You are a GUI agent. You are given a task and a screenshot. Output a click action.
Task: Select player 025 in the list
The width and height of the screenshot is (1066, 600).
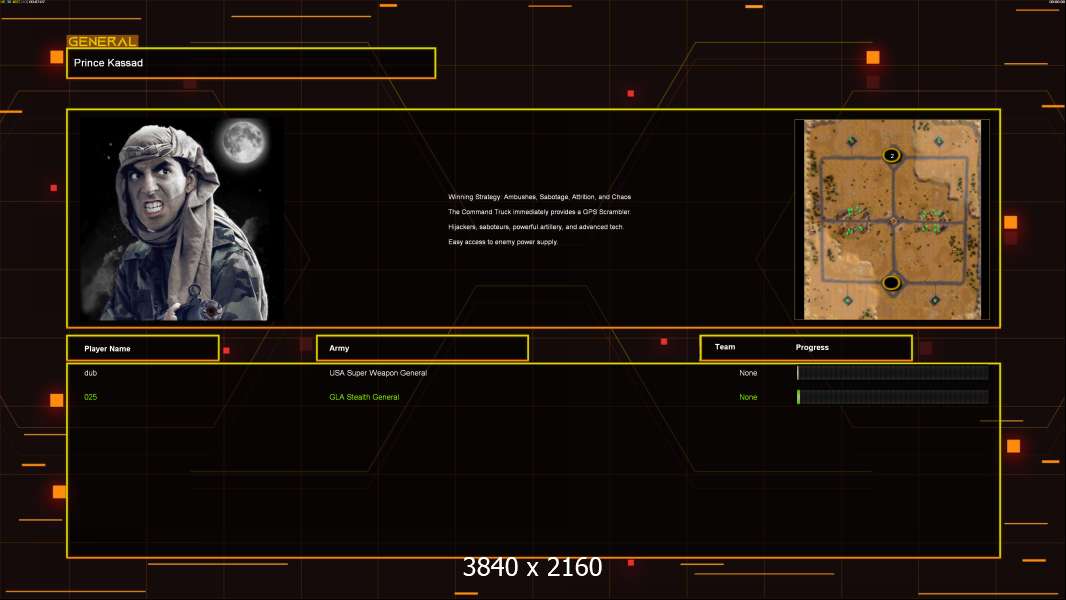[91, 397]
